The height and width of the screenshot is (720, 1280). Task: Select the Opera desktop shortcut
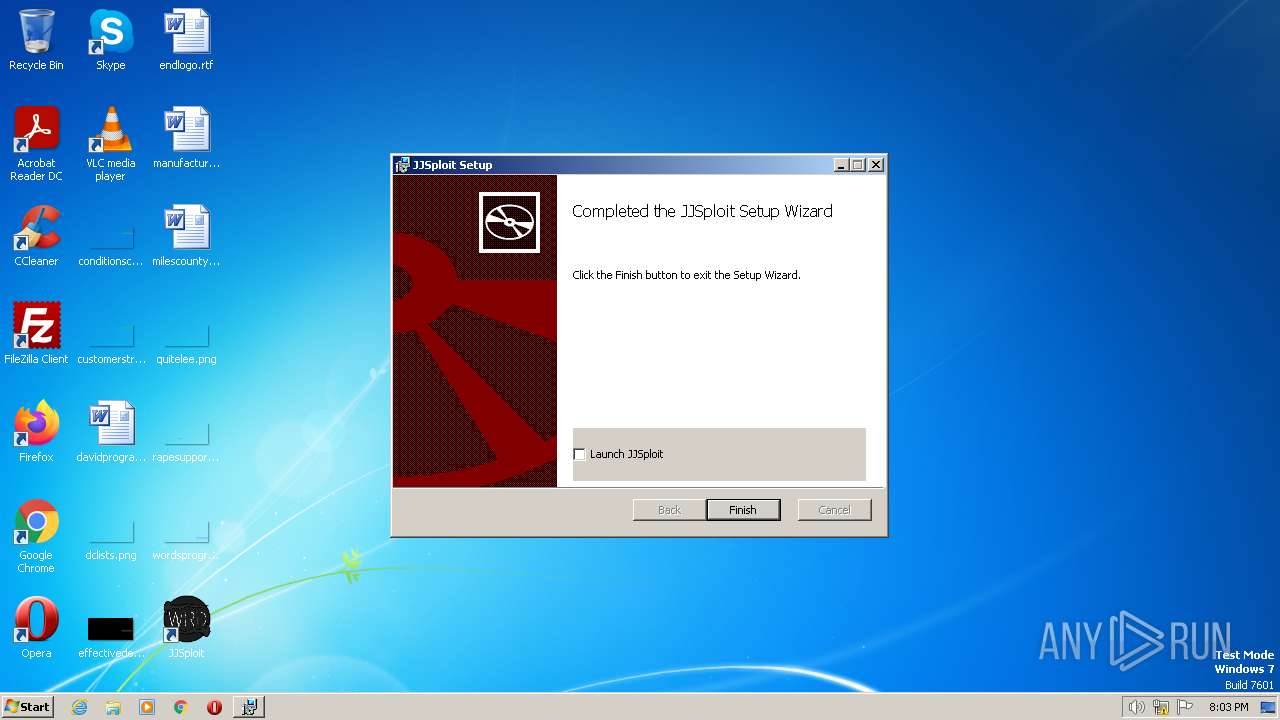click(x=36, y=628)
